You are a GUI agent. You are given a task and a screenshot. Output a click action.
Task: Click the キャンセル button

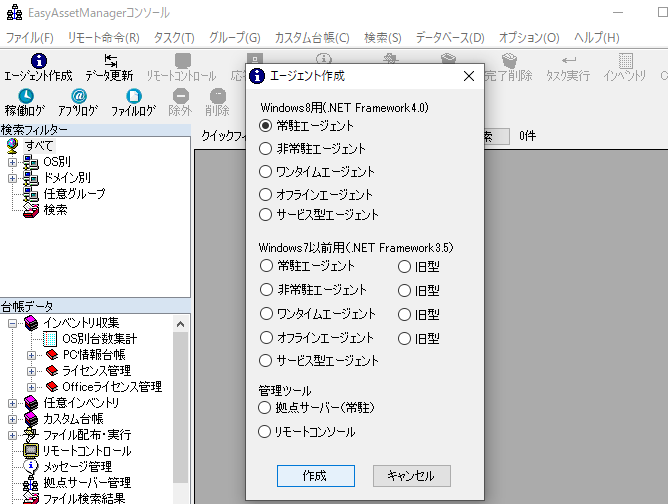point(412,475)
